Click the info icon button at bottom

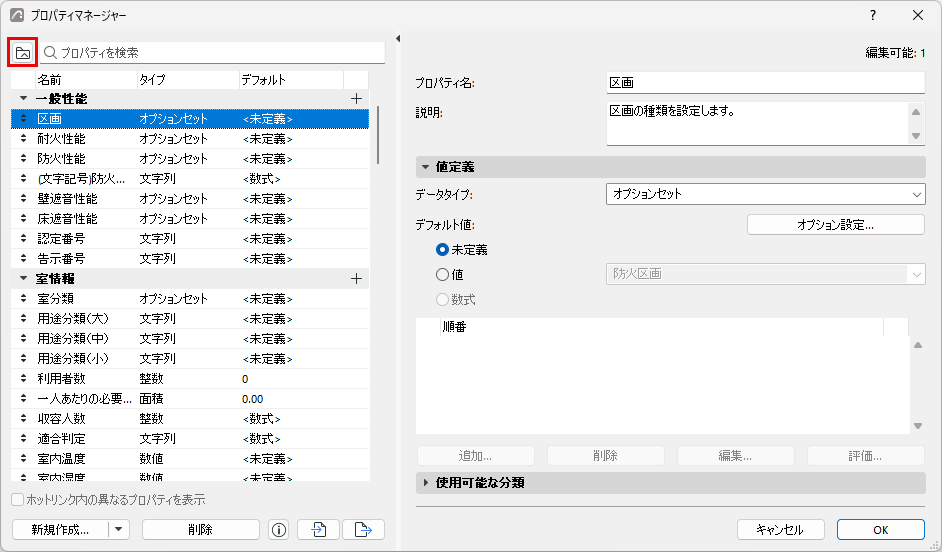pyautogui.click(x=279, y=530)
